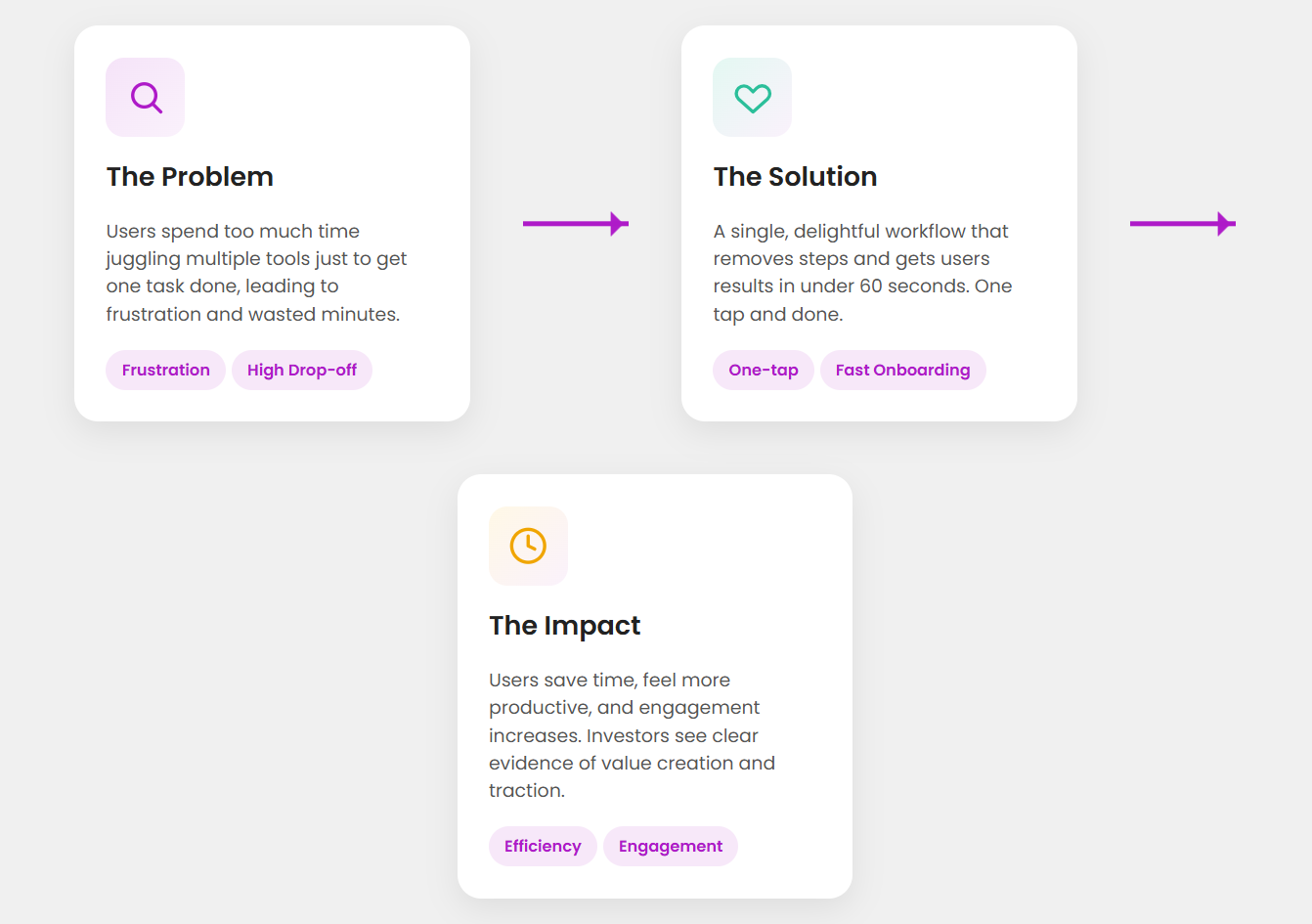Click the Efficiency tag
This screenshot has width=1312, height=924.
tap(543, 847)
